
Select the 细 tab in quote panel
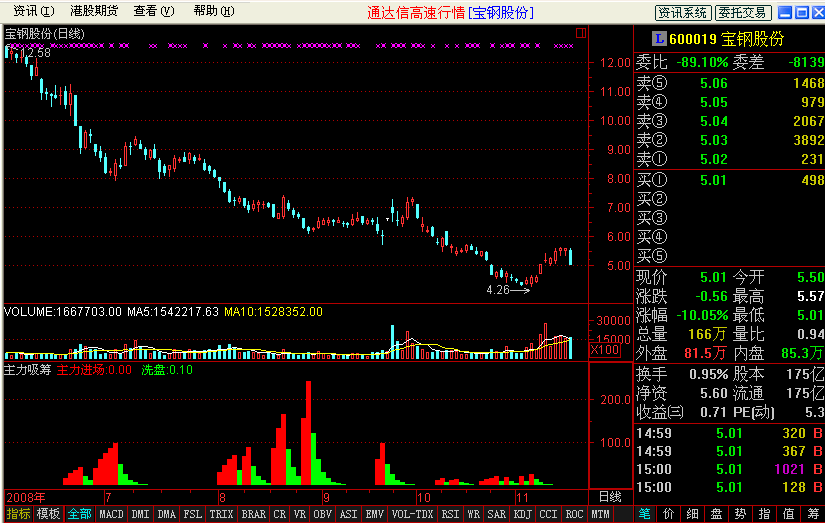coord(692,514)
